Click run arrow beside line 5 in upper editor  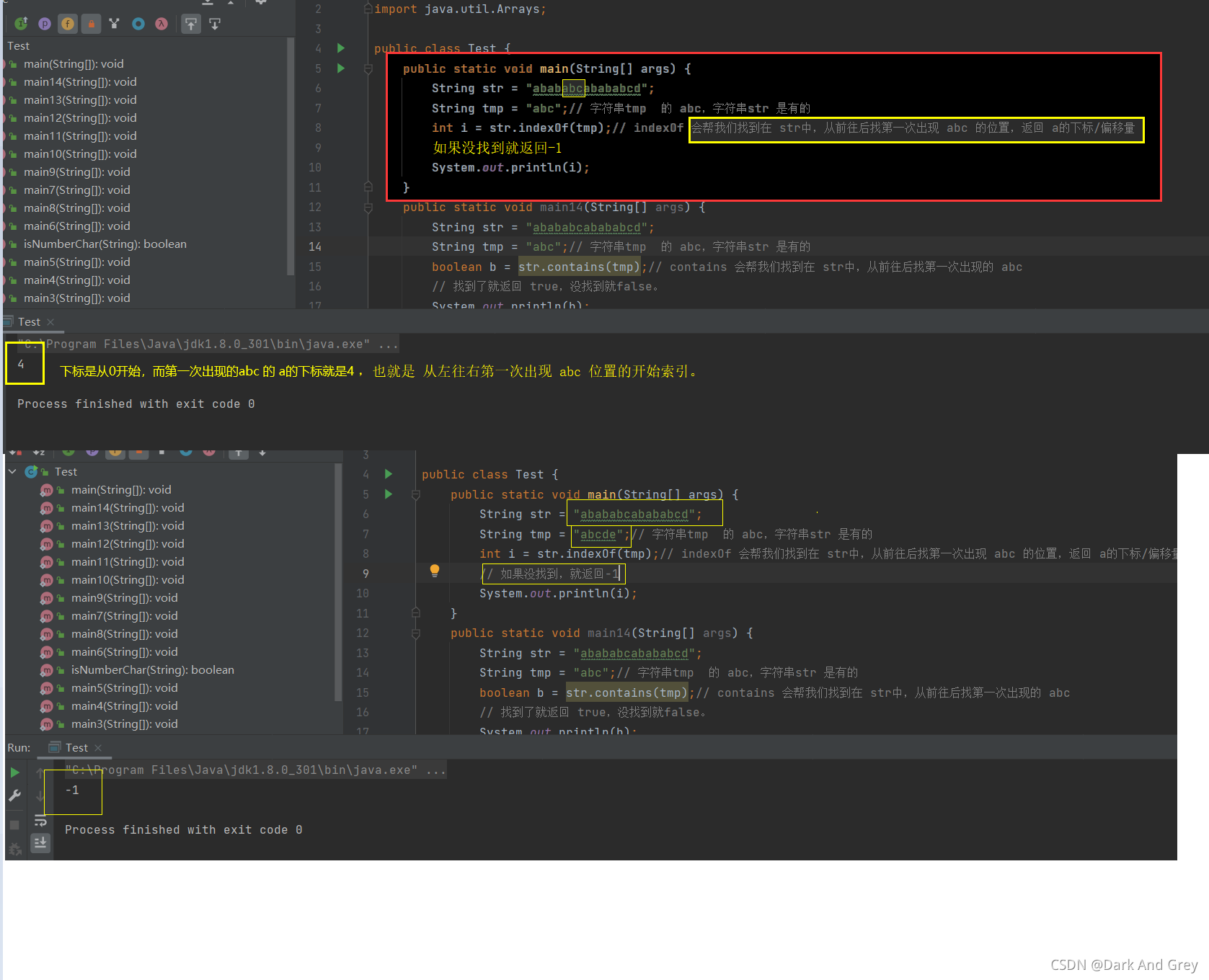tap(341, 68)
